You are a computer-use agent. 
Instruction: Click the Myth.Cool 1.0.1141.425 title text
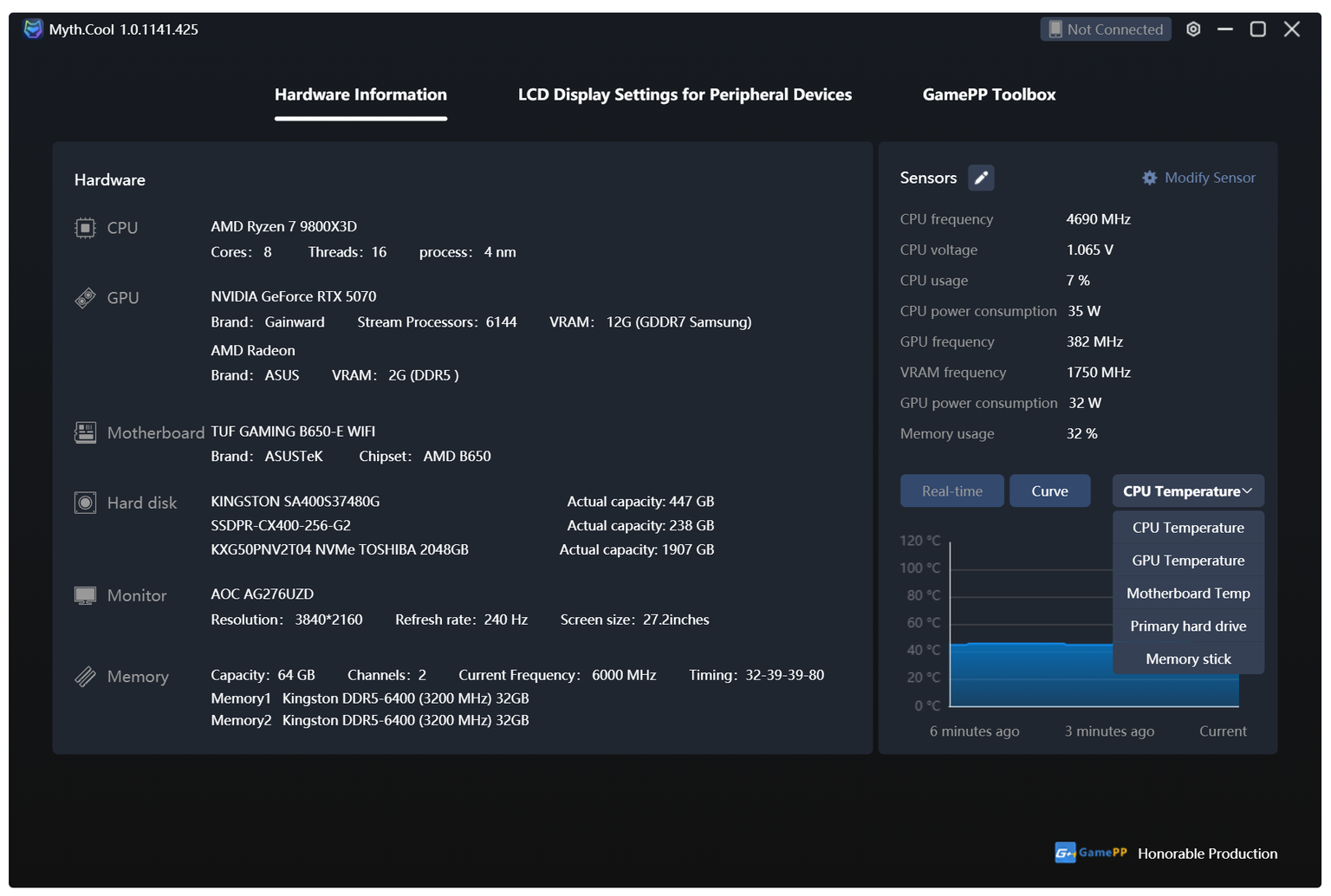(x=124, y=29)
